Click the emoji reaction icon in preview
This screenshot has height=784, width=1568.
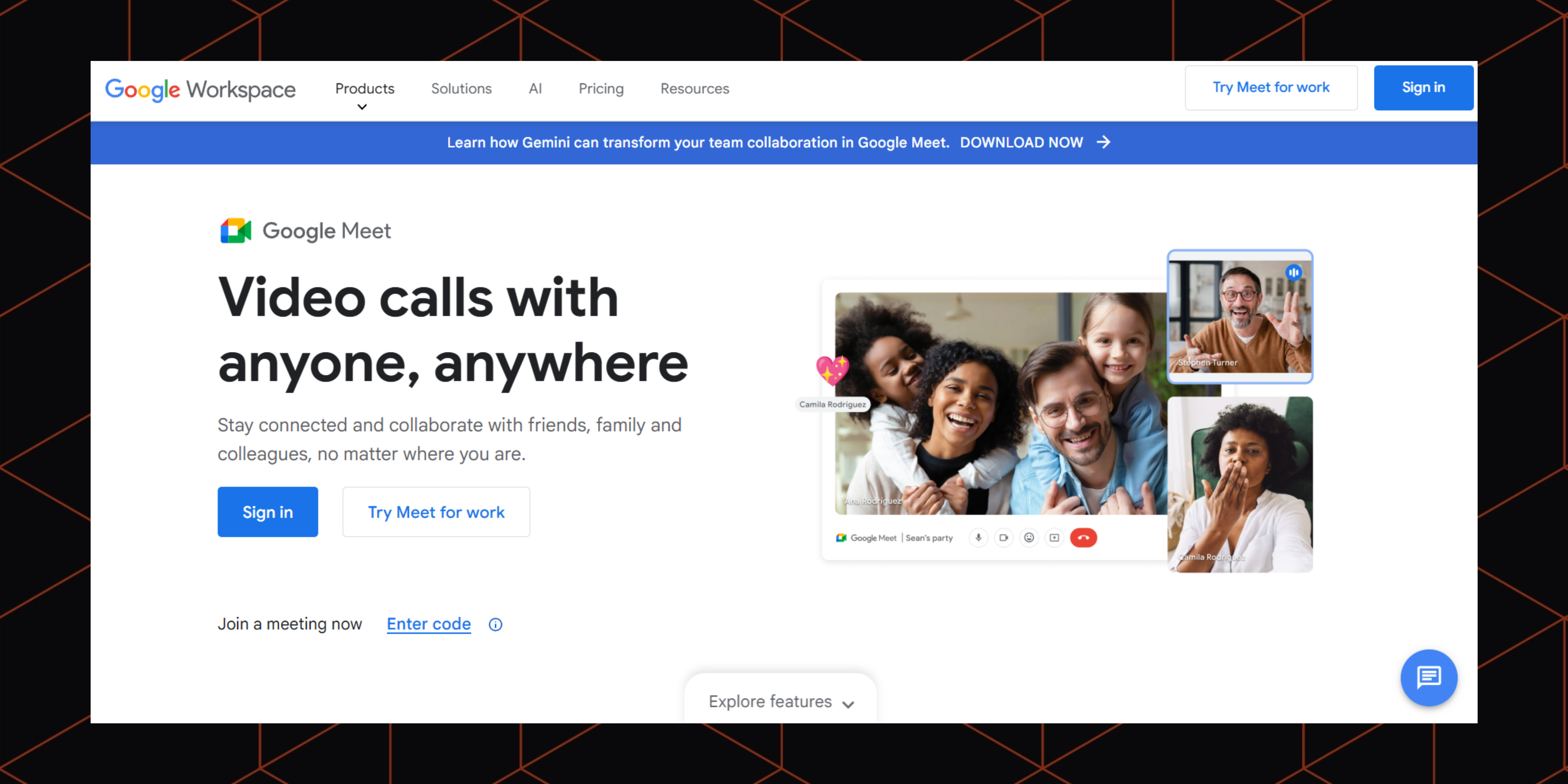point(1029,538)
